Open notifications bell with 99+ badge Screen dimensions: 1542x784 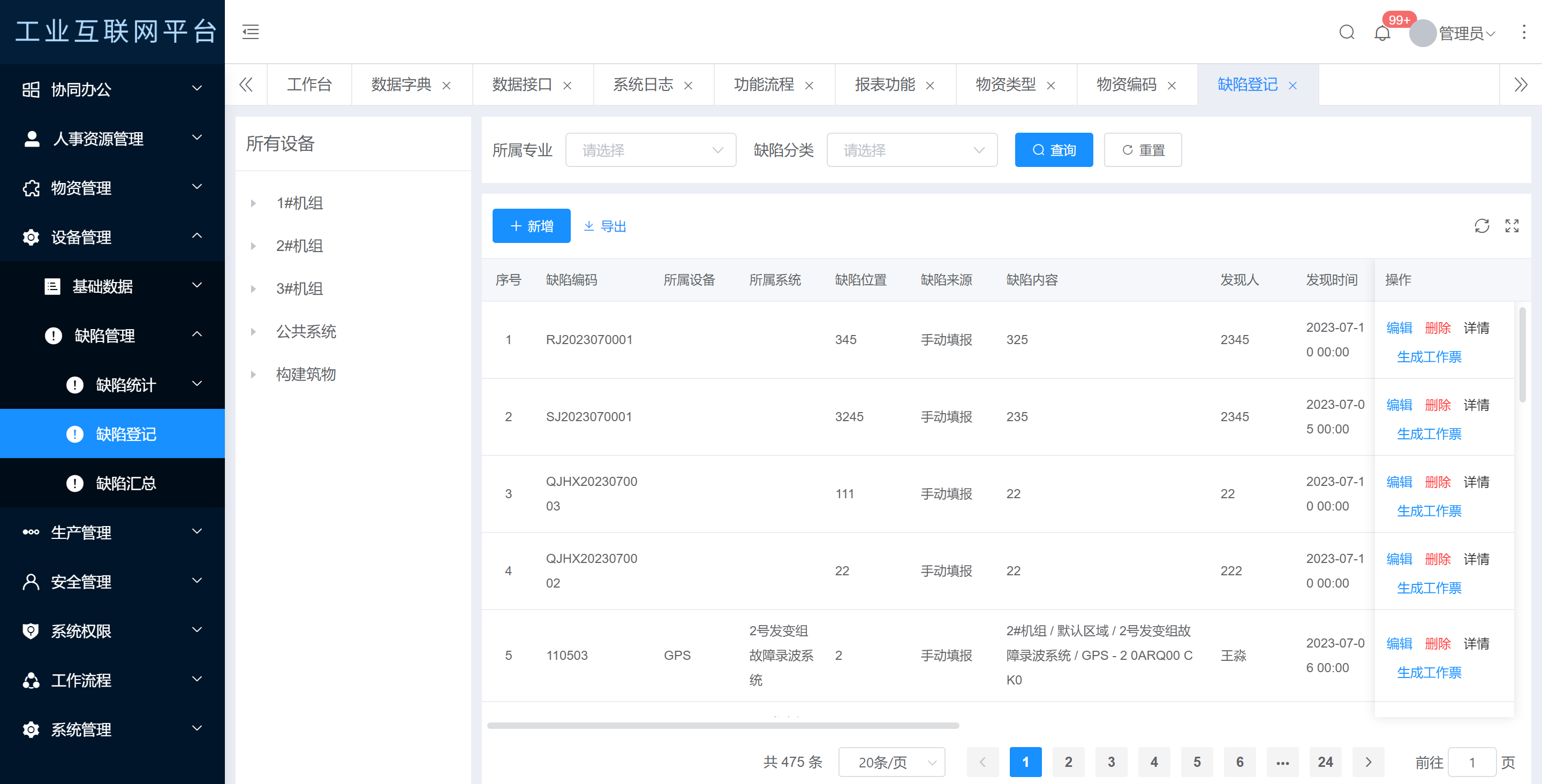pos(1381,33)
